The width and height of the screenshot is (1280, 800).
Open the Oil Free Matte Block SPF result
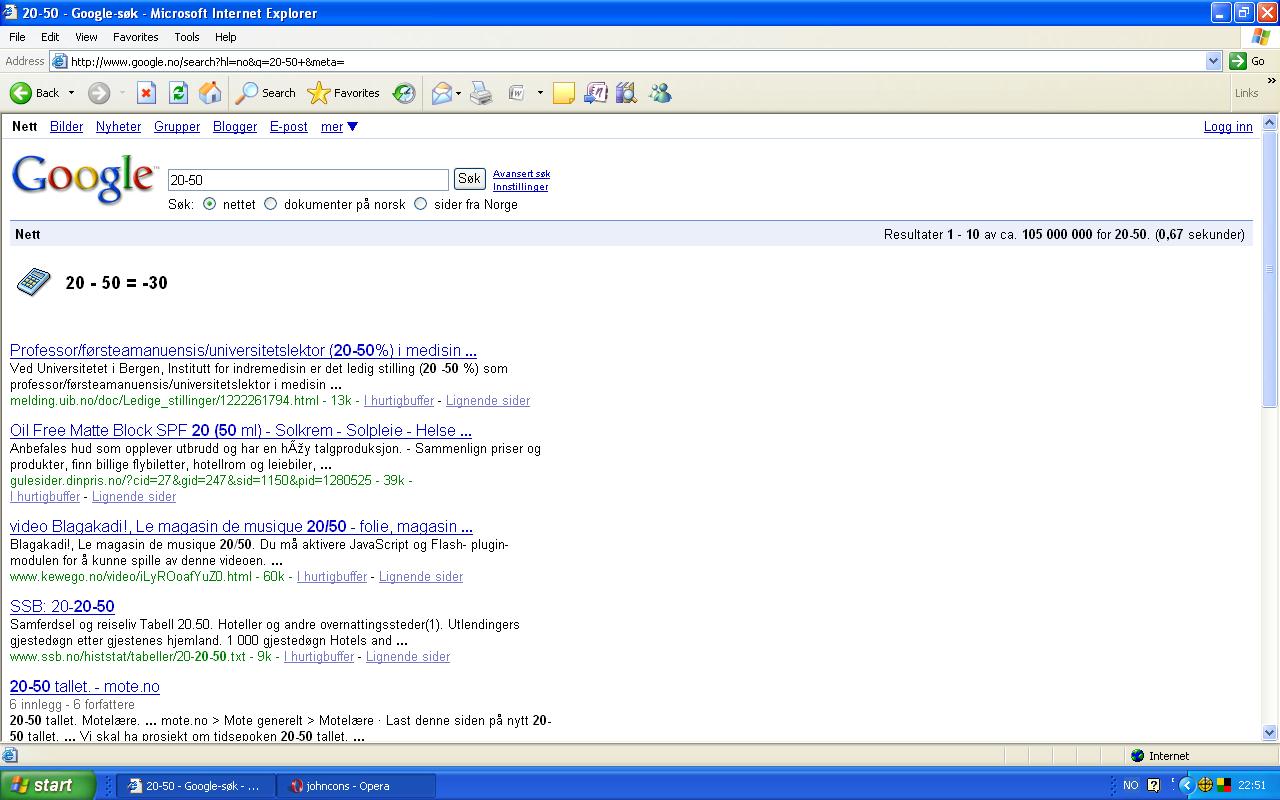tap(241, 431)
